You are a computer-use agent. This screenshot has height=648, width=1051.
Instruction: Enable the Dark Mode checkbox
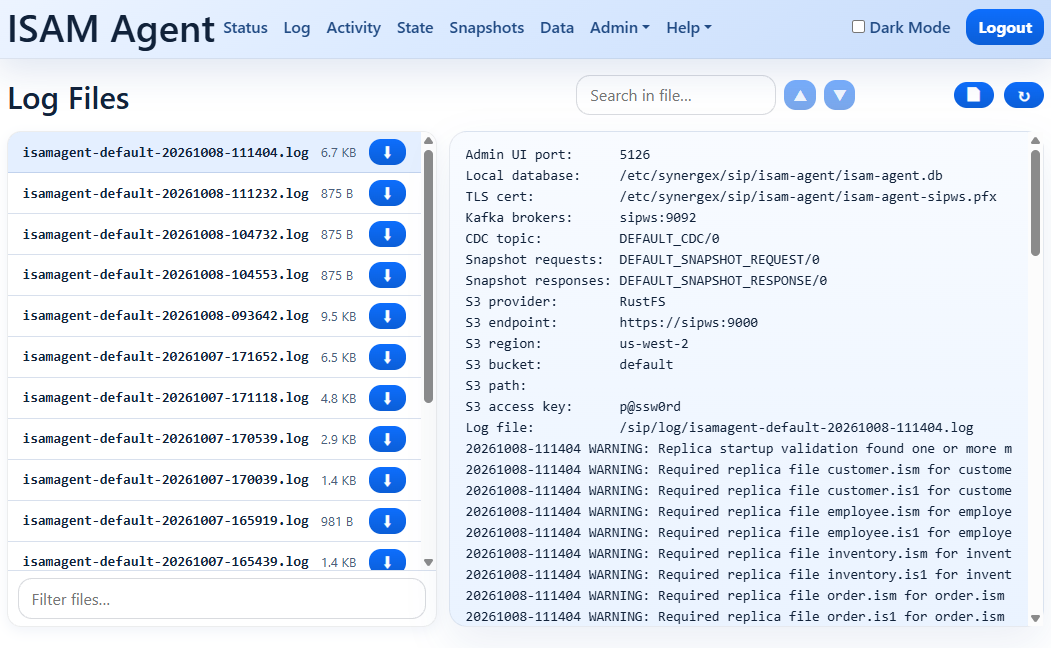pyautogui.click(x=858, y=27)
